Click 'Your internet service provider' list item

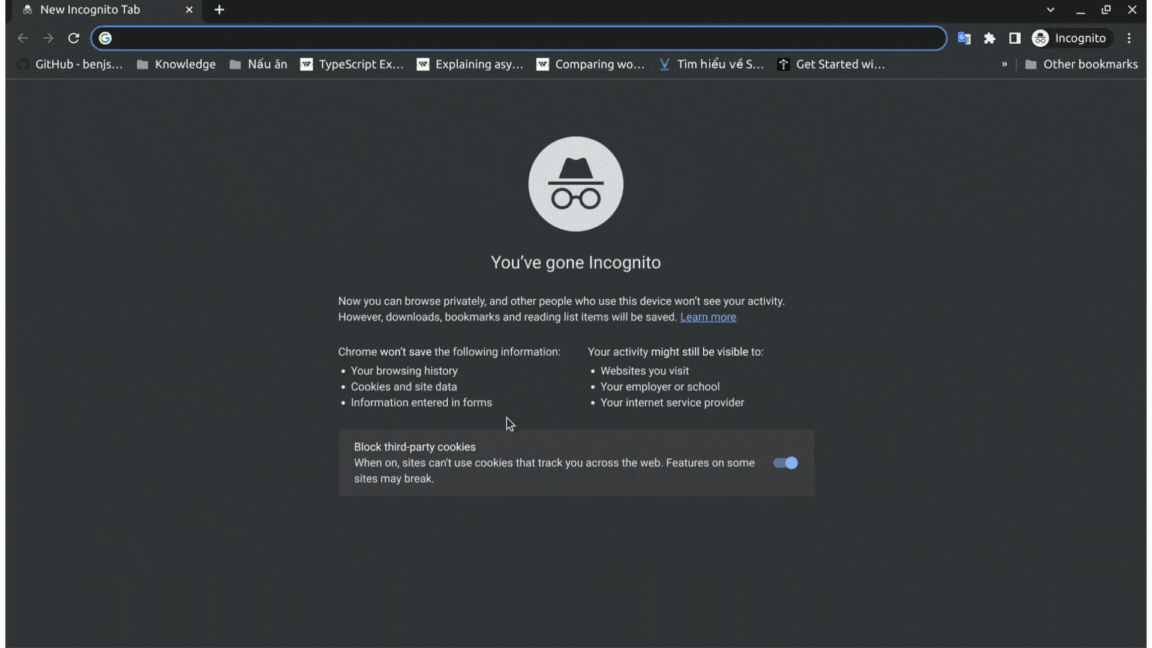coord(672,403)
